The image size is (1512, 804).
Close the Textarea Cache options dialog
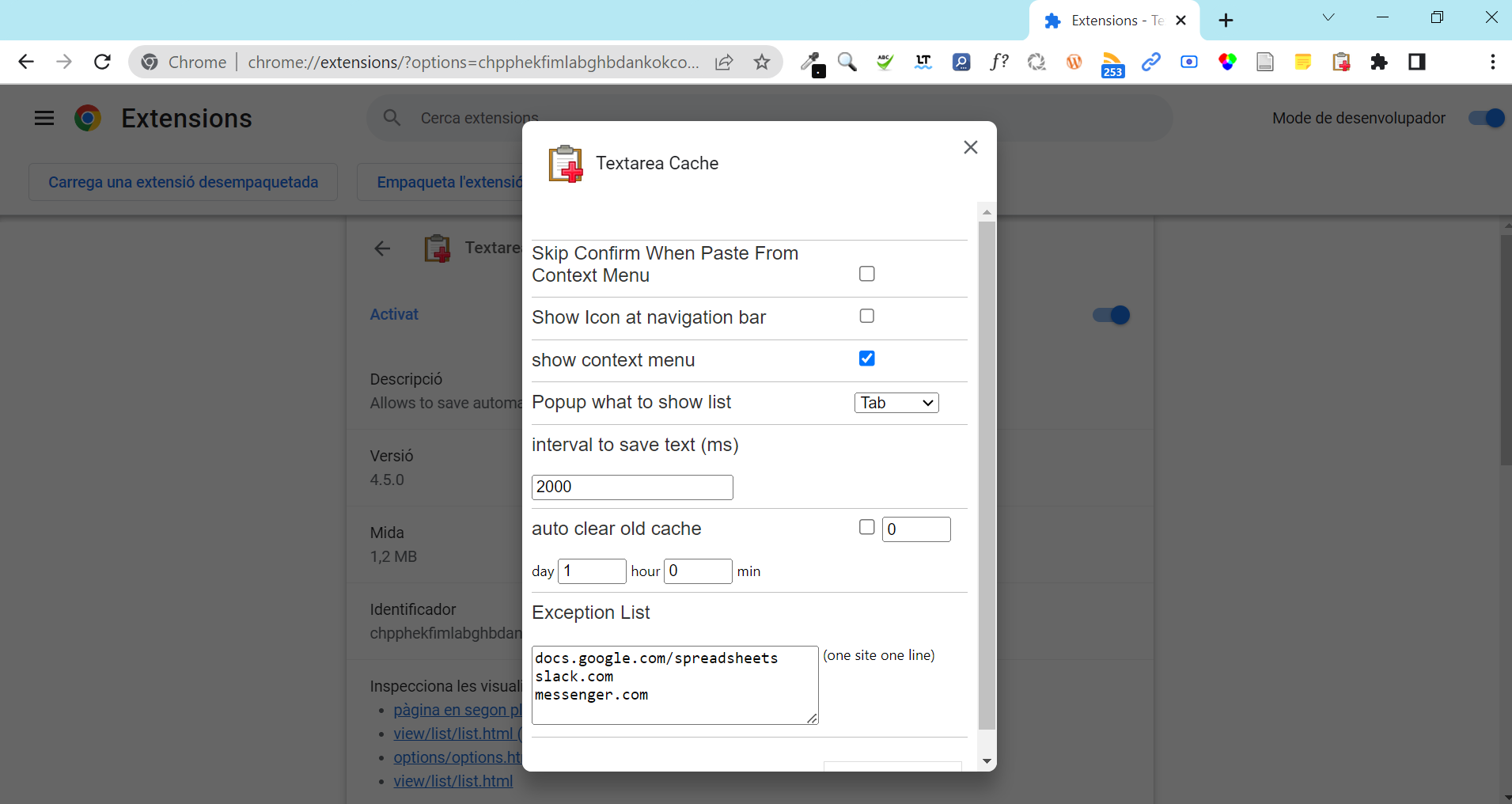[x=970, y=147]
